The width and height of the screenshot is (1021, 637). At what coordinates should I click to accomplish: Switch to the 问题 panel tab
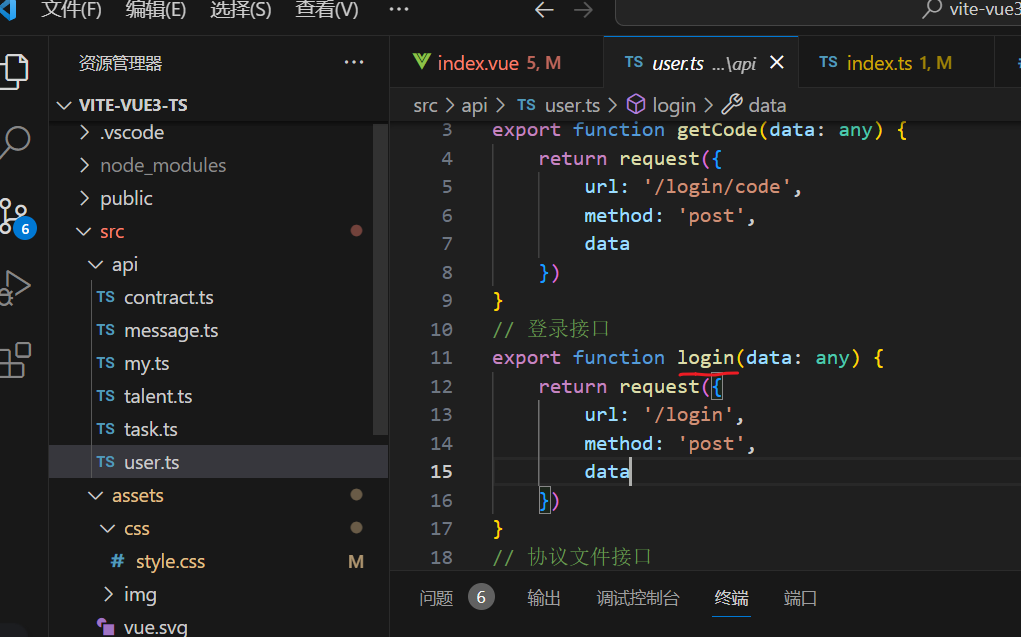point(437,598)
